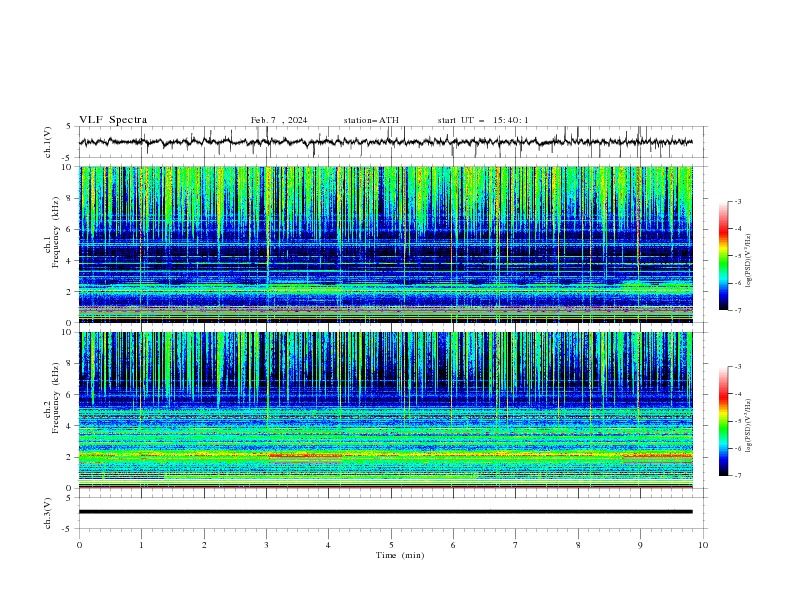Image resolution: width=792 pixels, height=612 pixels.
Task: Select the ch.1 "Frequency (kHz)" axis label
Action: point(56,232)
